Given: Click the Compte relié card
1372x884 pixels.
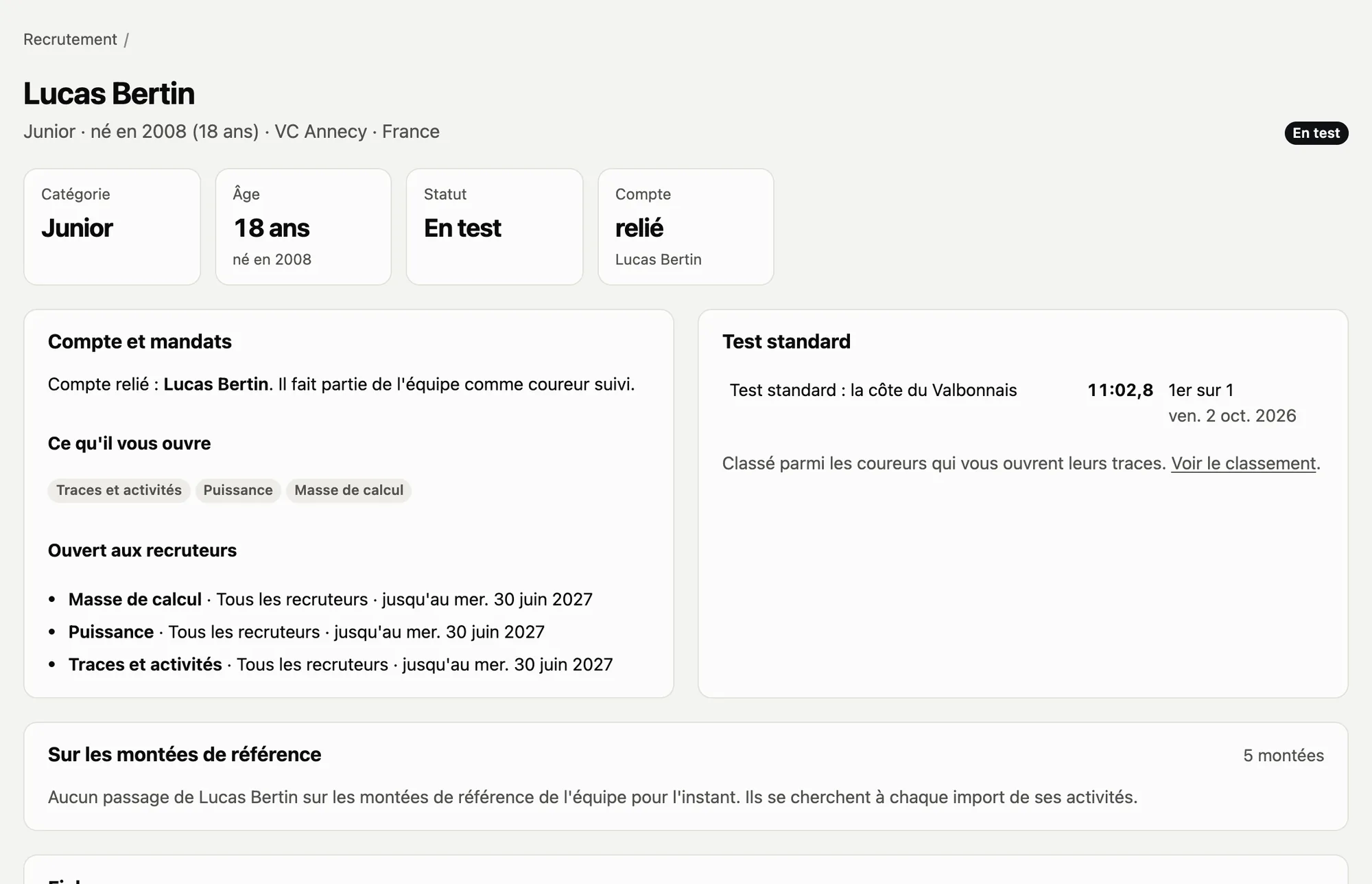Looking at the screenshot, I should click(x=686, y=226).
